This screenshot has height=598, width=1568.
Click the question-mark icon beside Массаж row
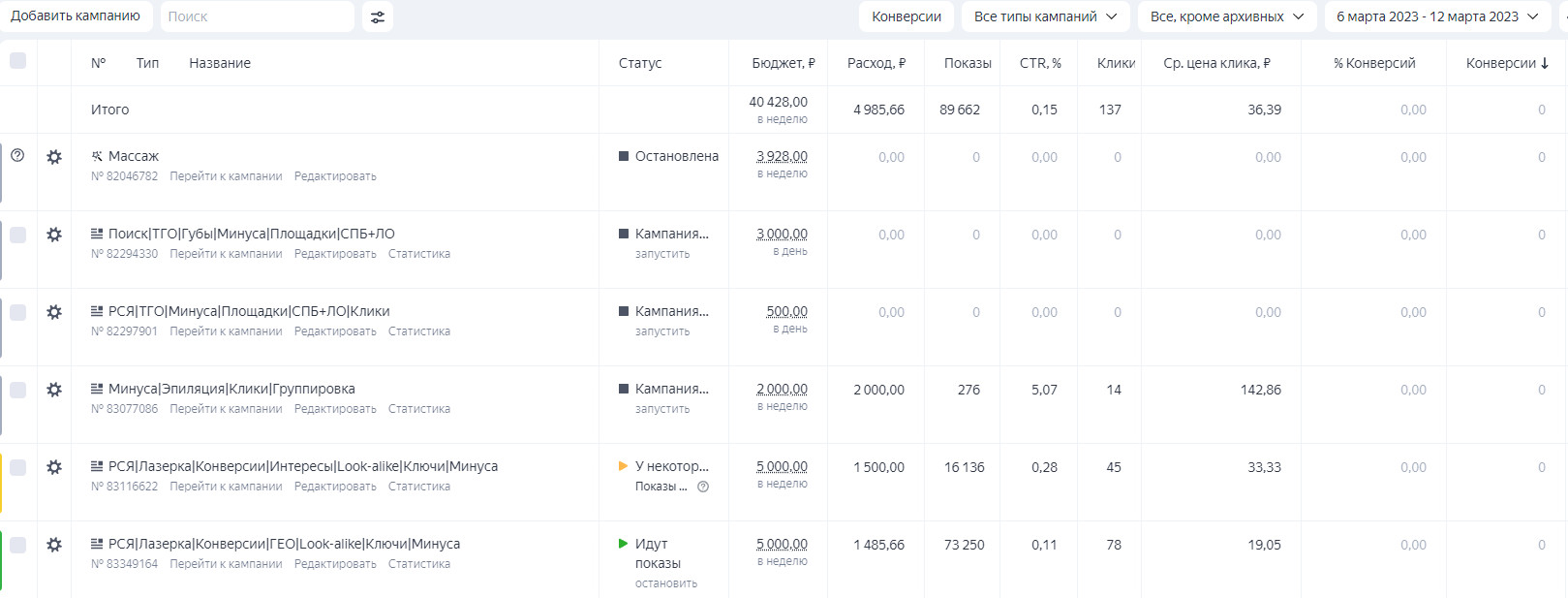coord(17,155)
